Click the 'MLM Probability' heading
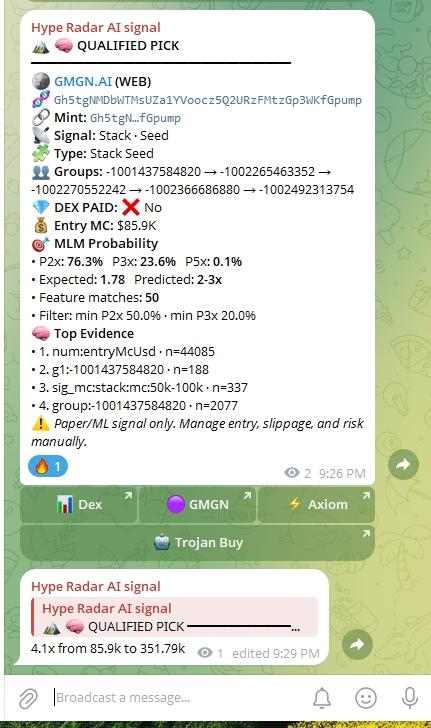The width and height of the screenshot is (431, 728). tap(106, 244)
